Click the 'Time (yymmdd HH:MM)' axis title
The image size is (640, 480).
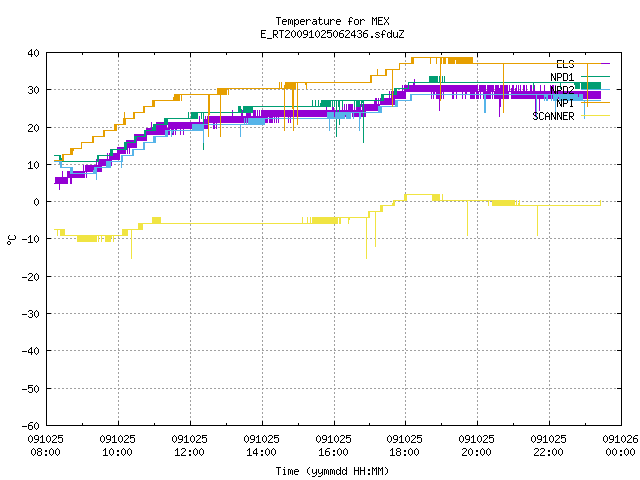332,471
